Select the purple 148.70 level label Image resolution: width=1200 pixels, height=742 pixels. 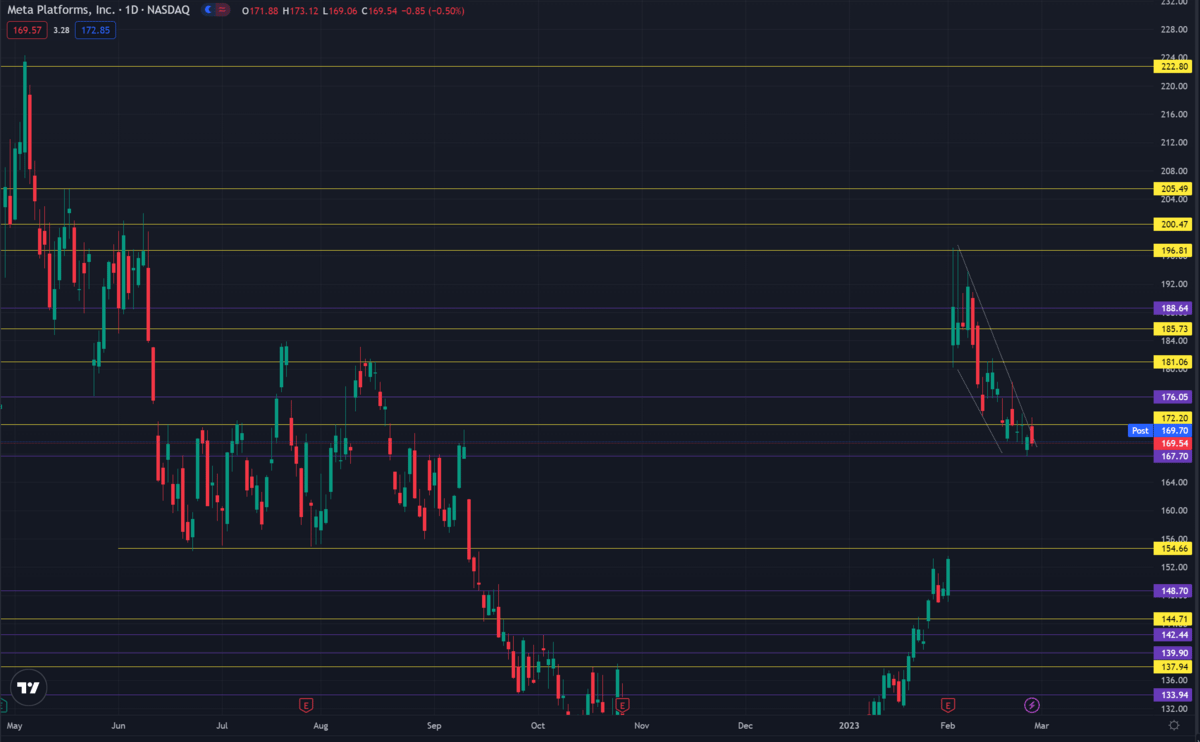click(x=1172, y=591)
